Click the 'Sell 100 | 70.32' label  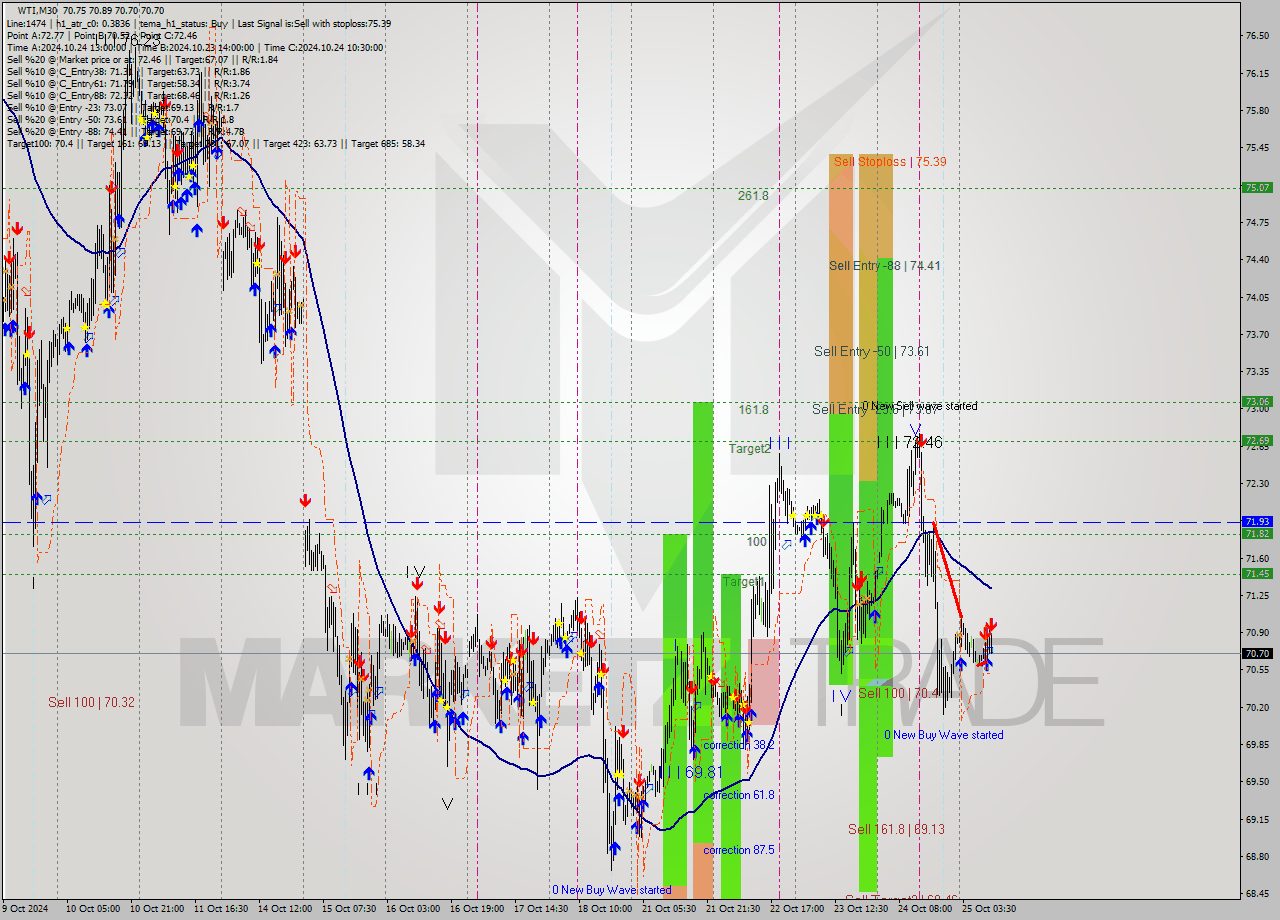pos(91,702)
